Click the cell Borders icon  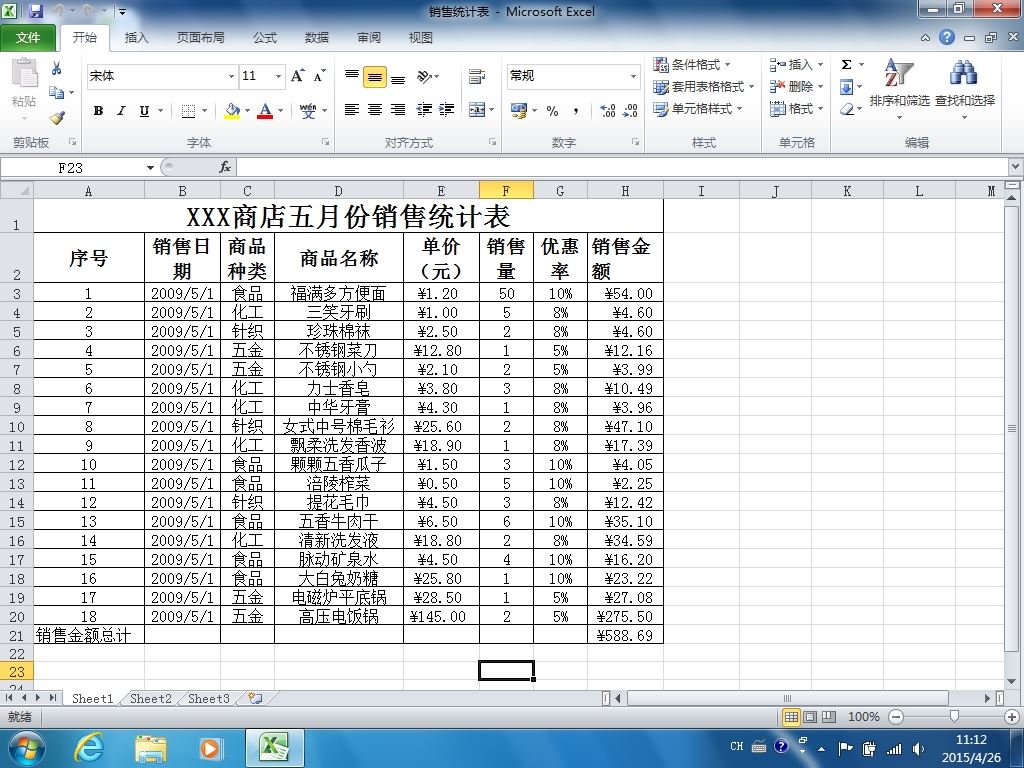188,111
